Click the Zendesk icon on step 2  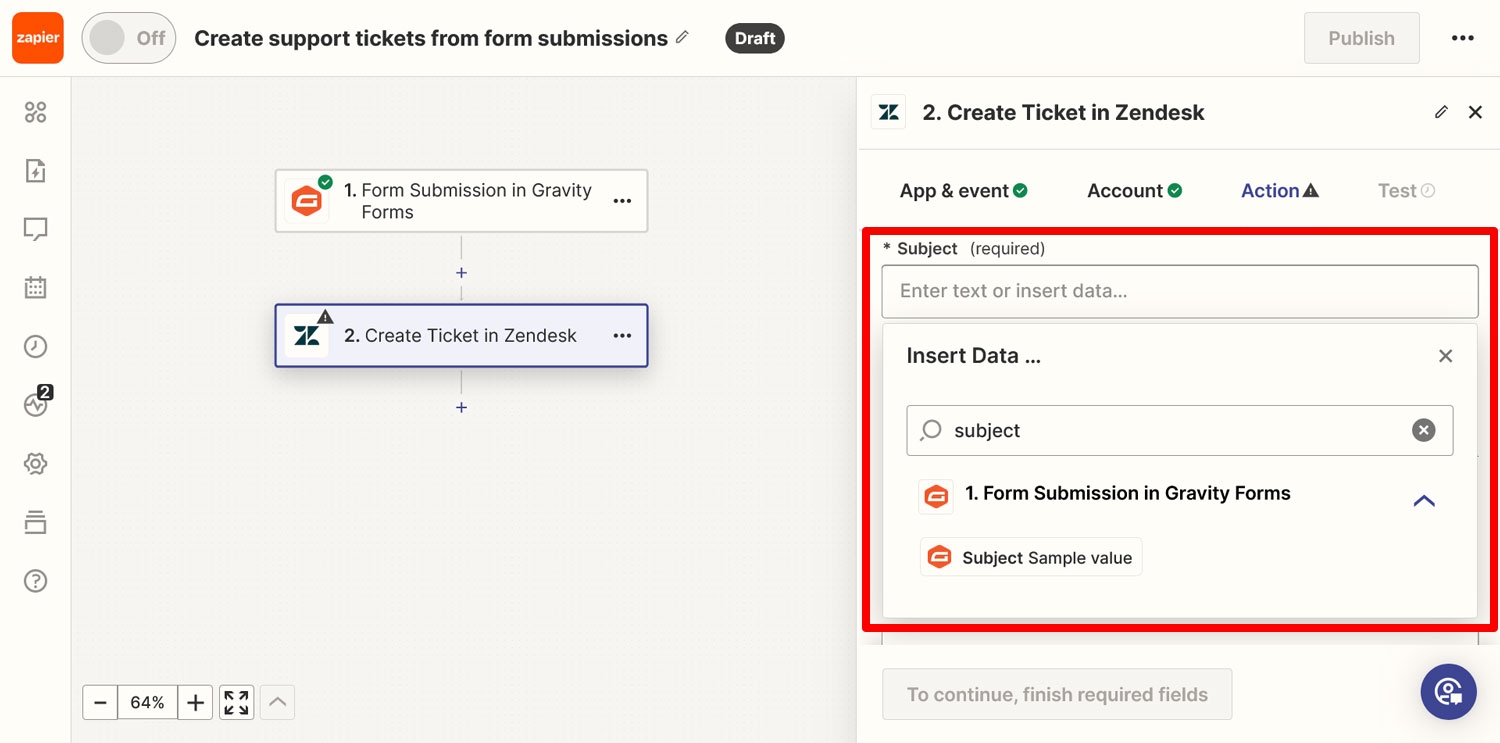coord(307,336)
